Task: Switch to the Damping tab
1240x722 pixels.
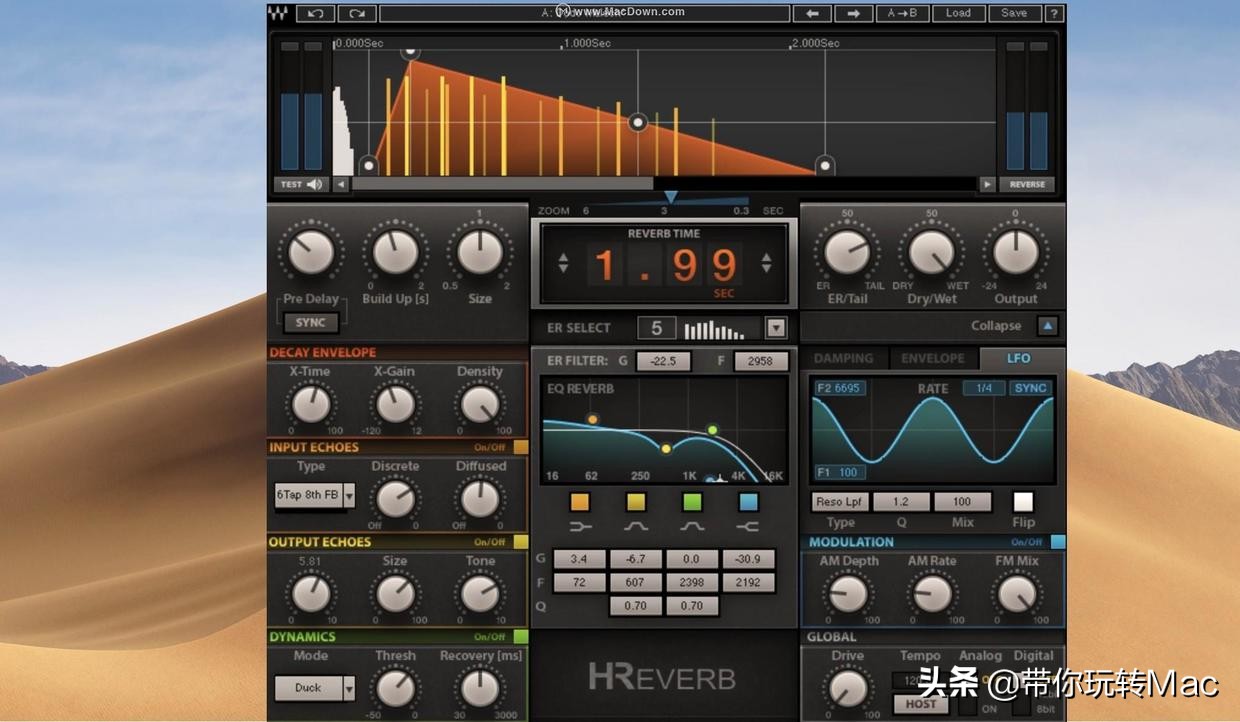Action: coord(843,358)
